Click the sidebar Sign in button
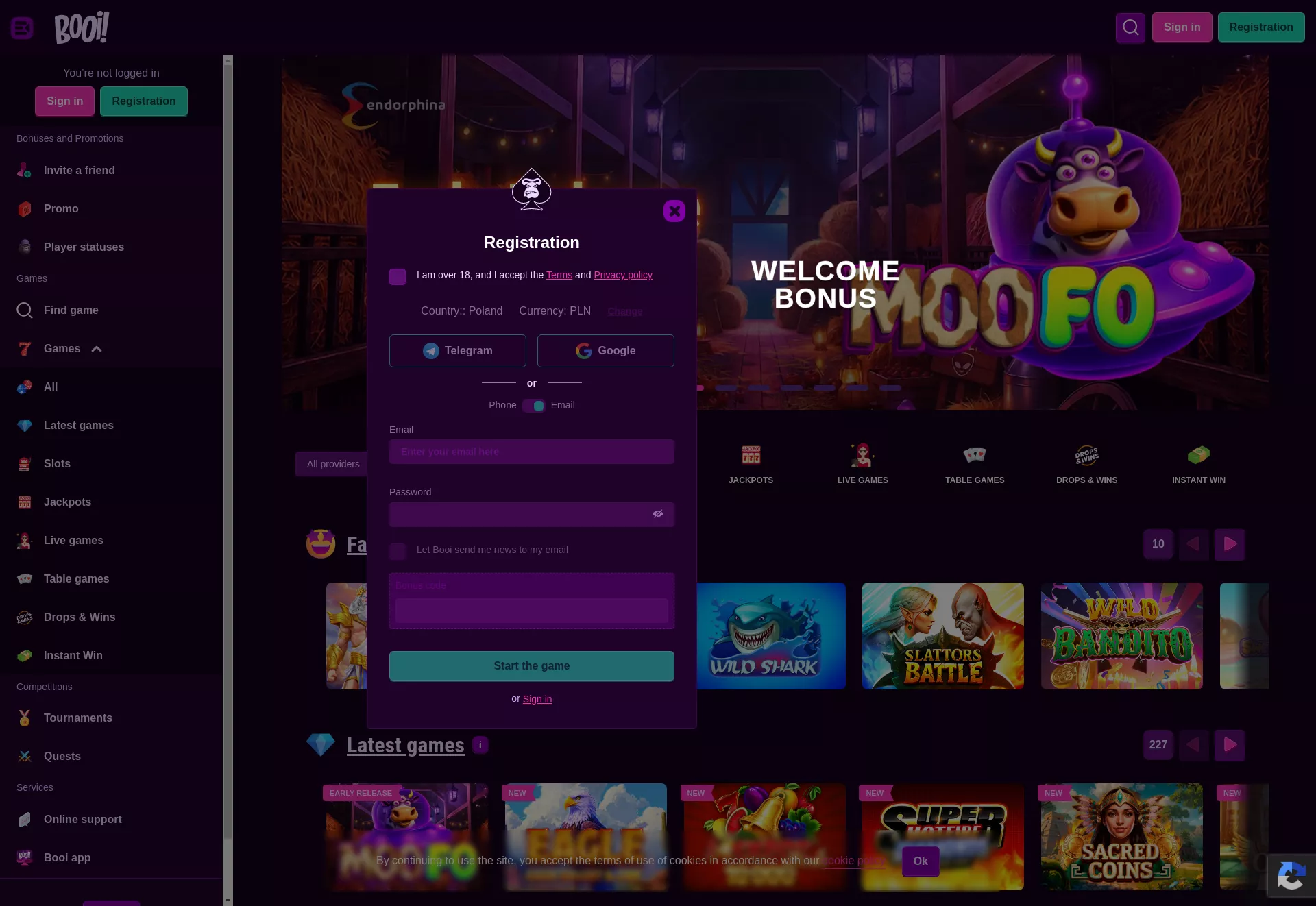Viewport: 1316px width, 906px height. (x=65, y=101)
